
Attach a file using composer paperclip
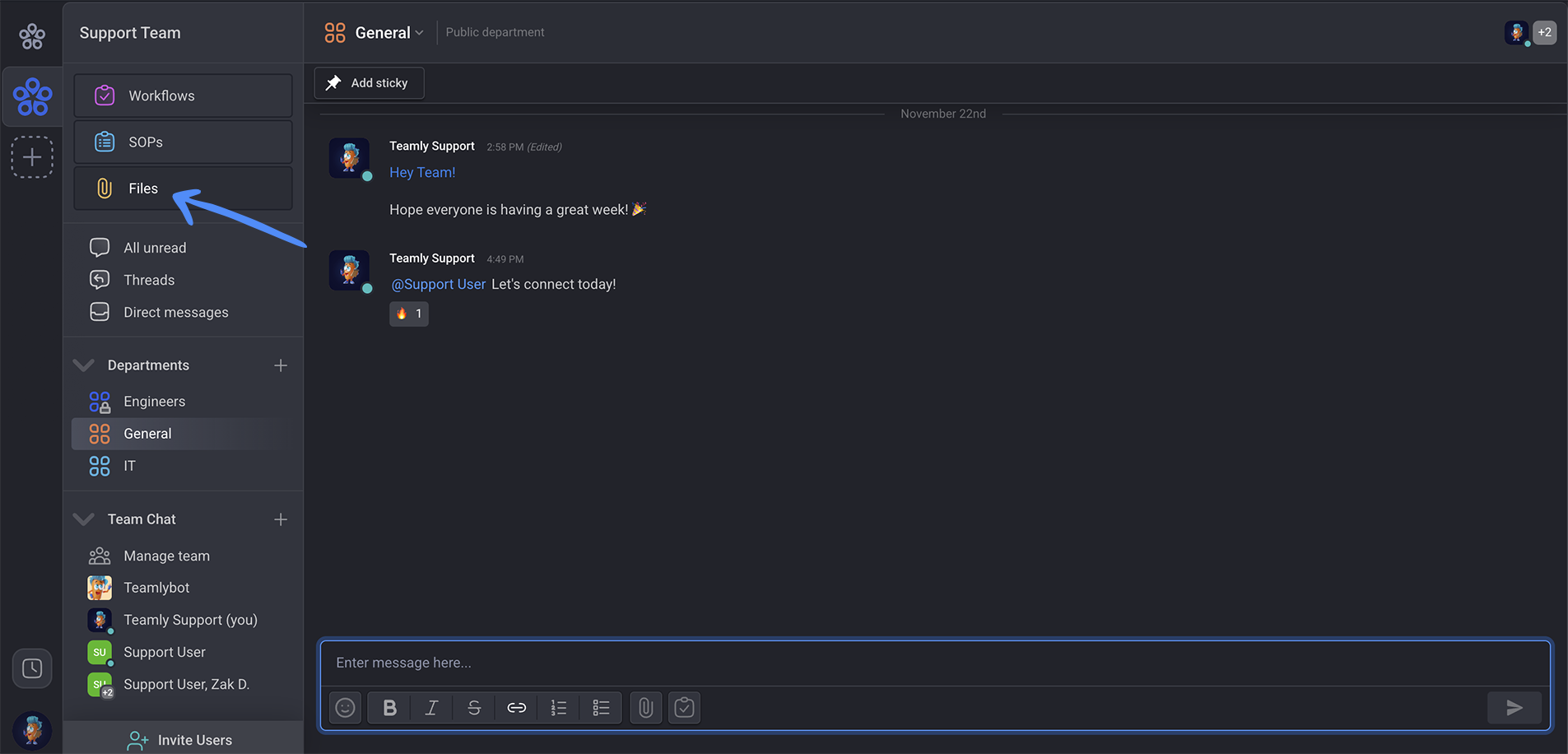pyautogui.click(x=646, y=708)
